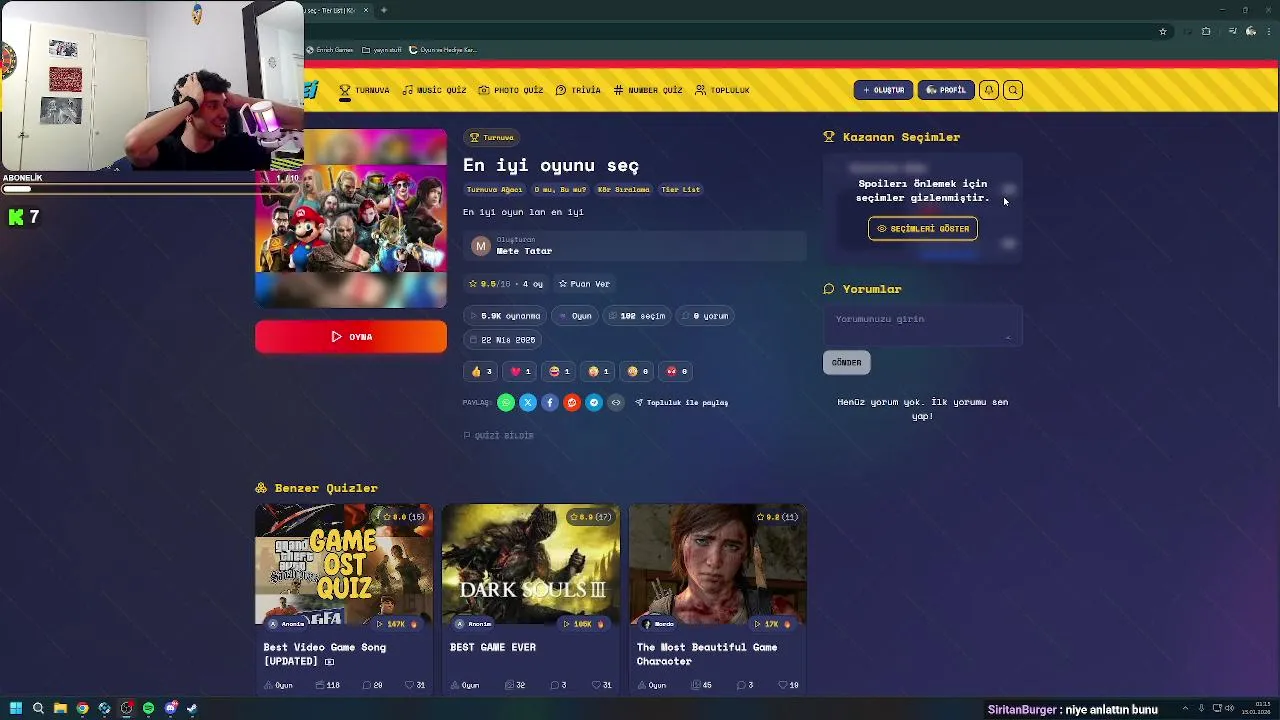Share the quiz via WhatsApp icon
The image size is (1280, 720).
click(x=506, y=402)
